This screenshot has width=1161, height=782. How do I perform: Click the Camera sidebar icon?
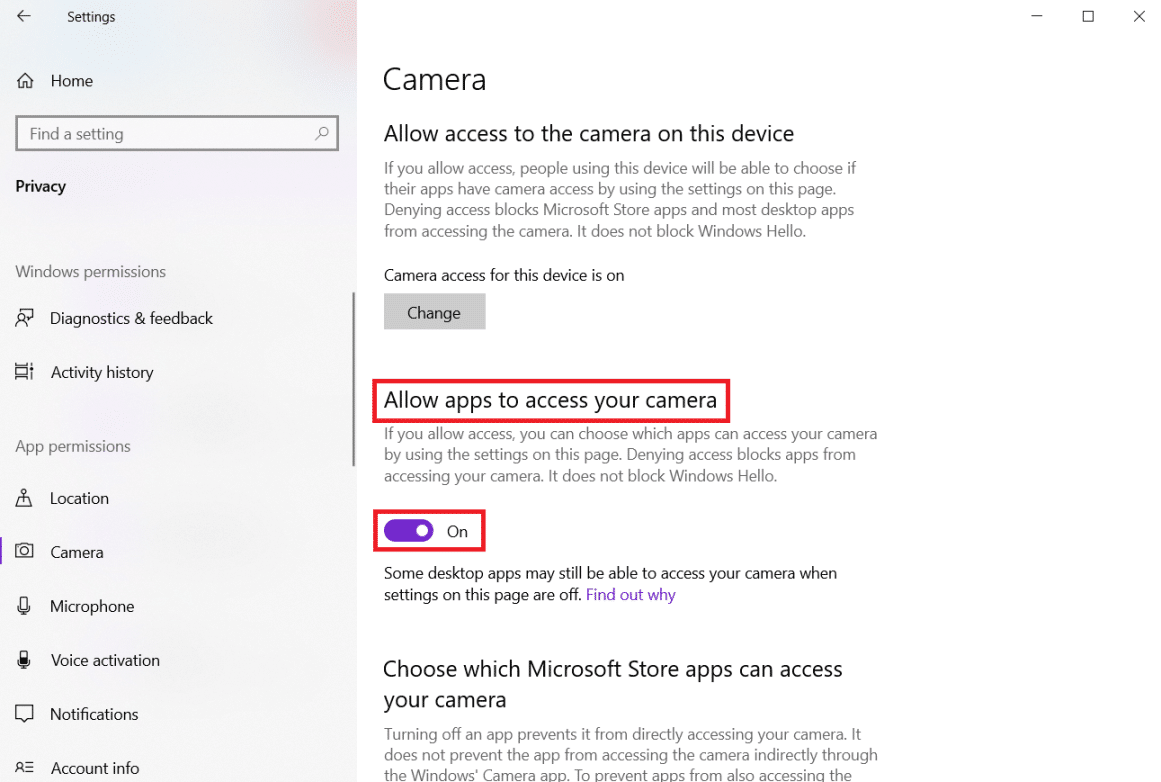click(24, 552)
